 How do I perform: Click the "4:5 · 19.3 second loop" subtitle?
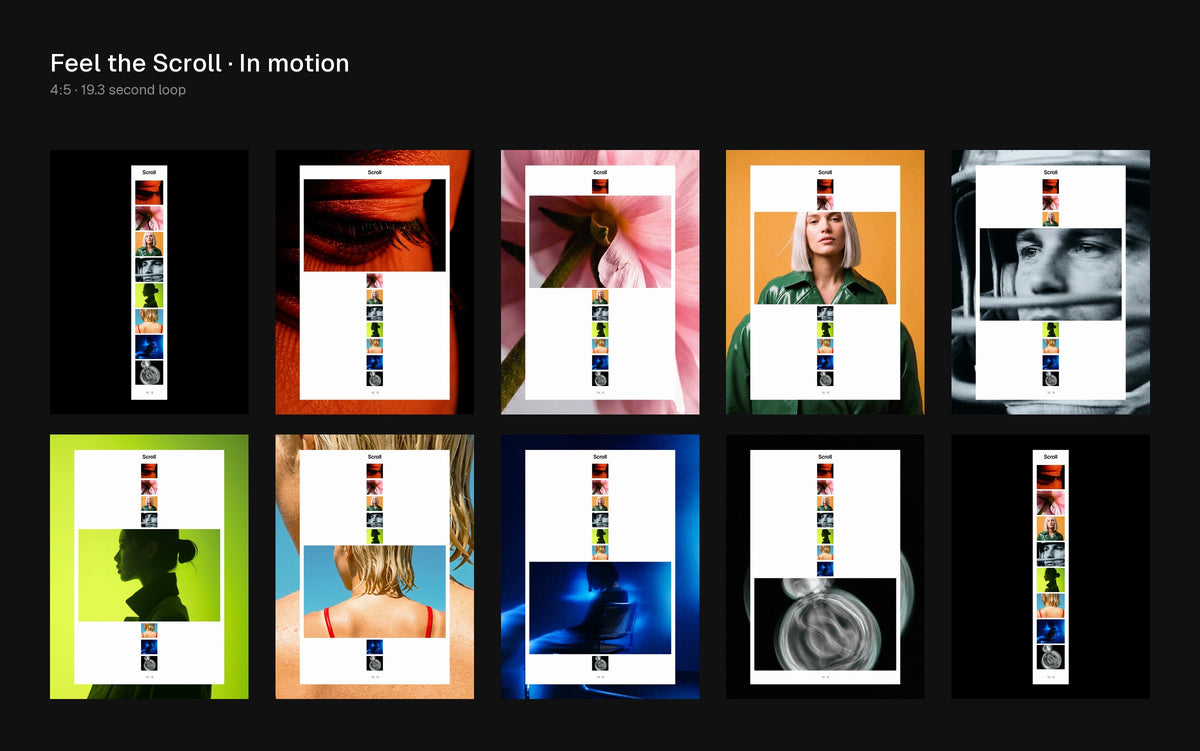click(x=118, y=90)
